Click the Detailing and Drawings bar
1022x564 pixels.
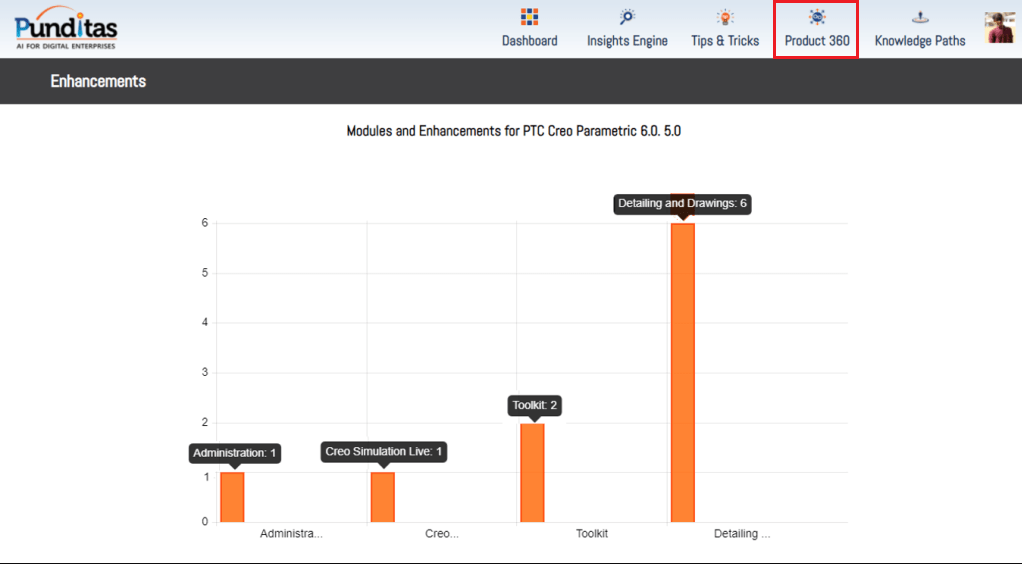pos(683,373)
